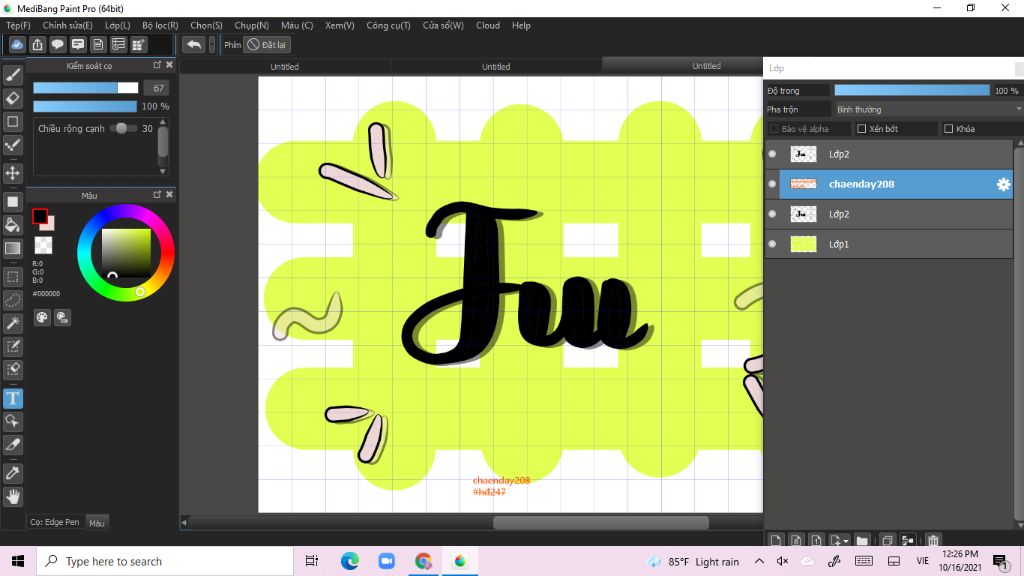Toggle the Bảo vệ alpha checkbox

(x=774, y=129)
